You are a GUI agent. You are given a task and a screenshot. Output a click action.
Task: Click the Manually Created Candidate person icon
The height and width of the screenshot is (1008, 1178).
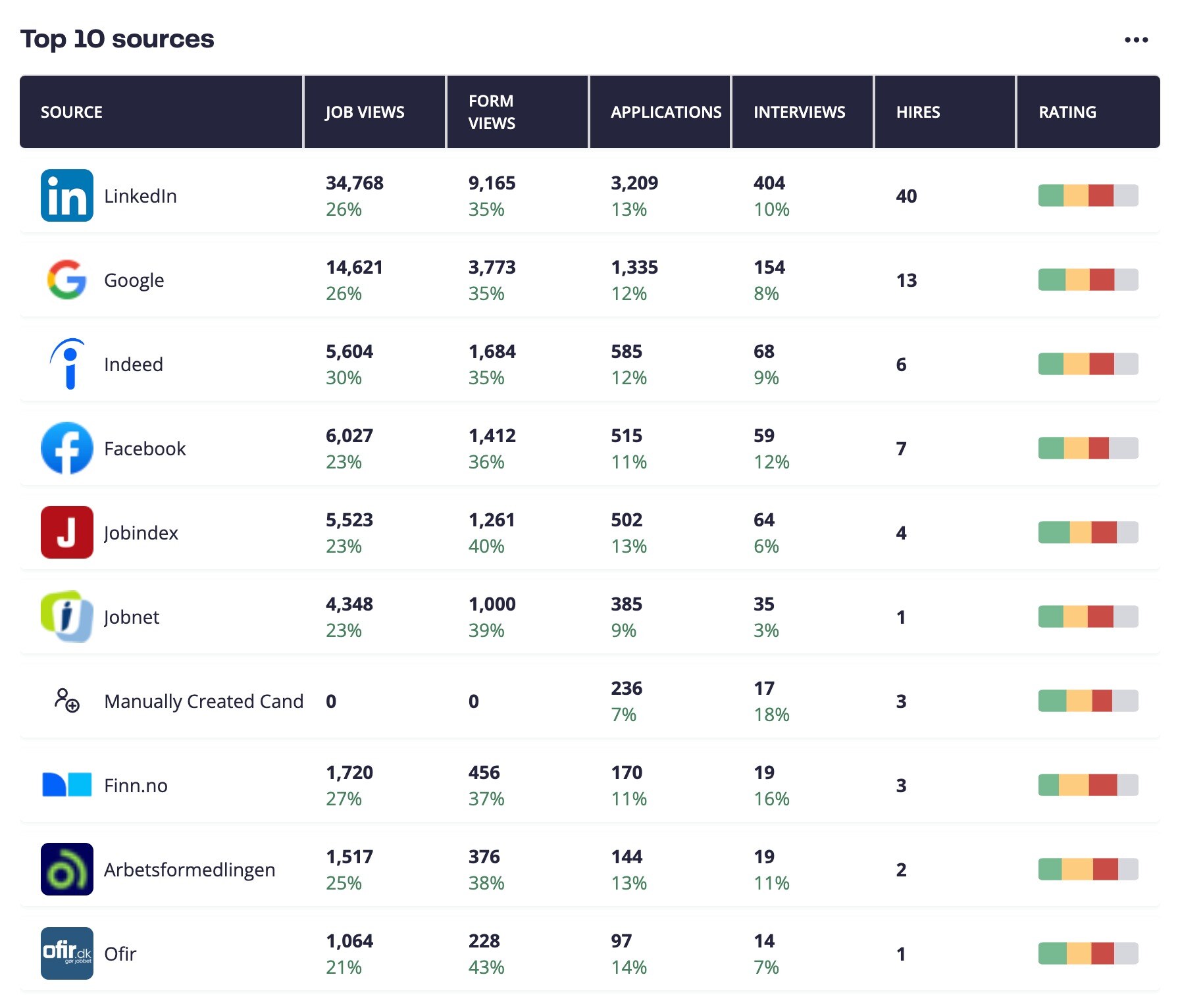[x=66, y=701]
